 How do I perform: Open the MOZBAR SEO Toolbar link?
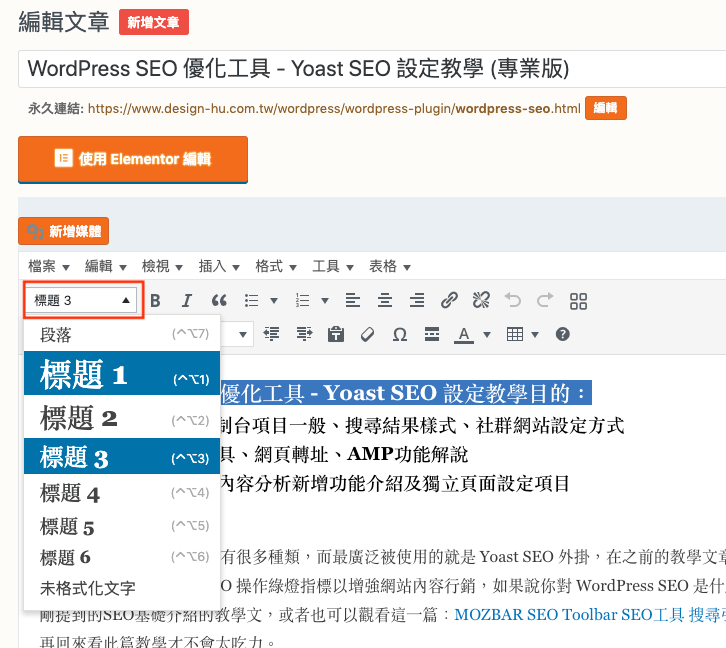pyautogui.click(x=590, y=614)
